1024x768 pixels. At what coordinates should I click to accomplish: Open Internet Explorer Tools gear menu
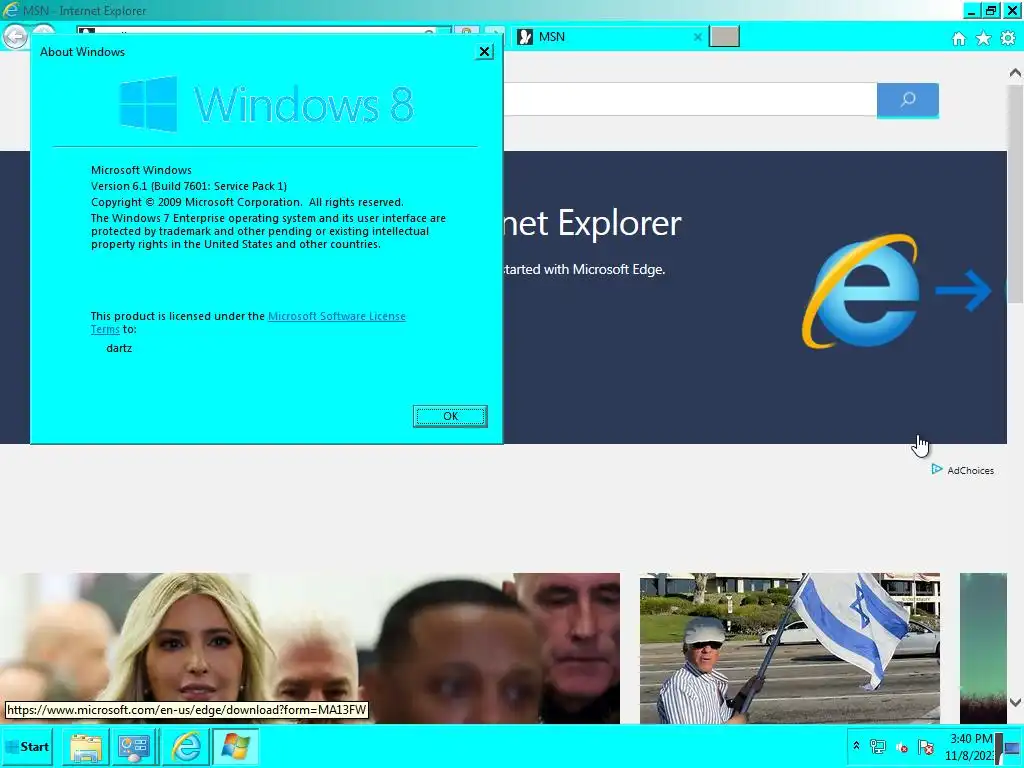coord(1008,39)
